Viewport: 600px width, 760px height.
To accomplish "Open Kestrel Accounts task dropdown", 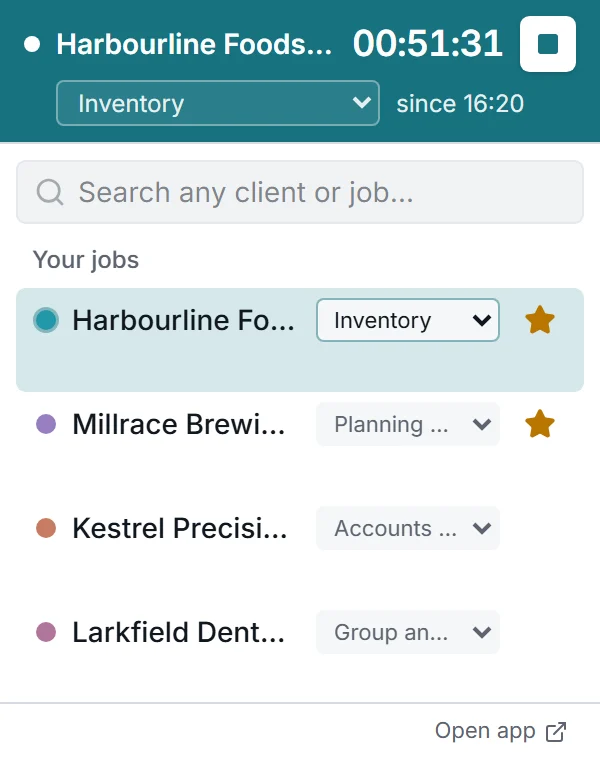I will tap(408, 528).
